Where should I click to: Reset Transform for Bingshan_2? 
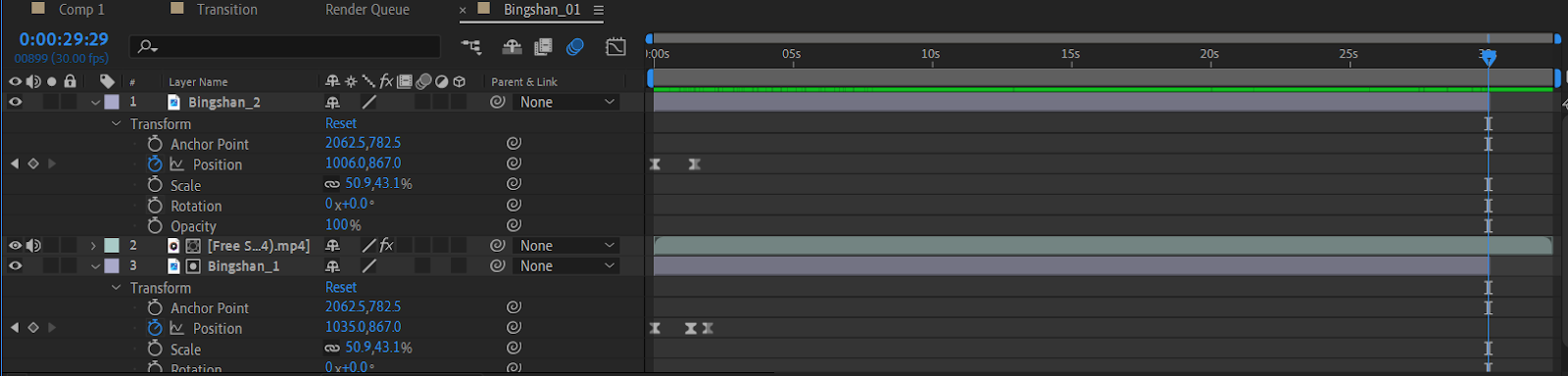[x=341, y=123]
